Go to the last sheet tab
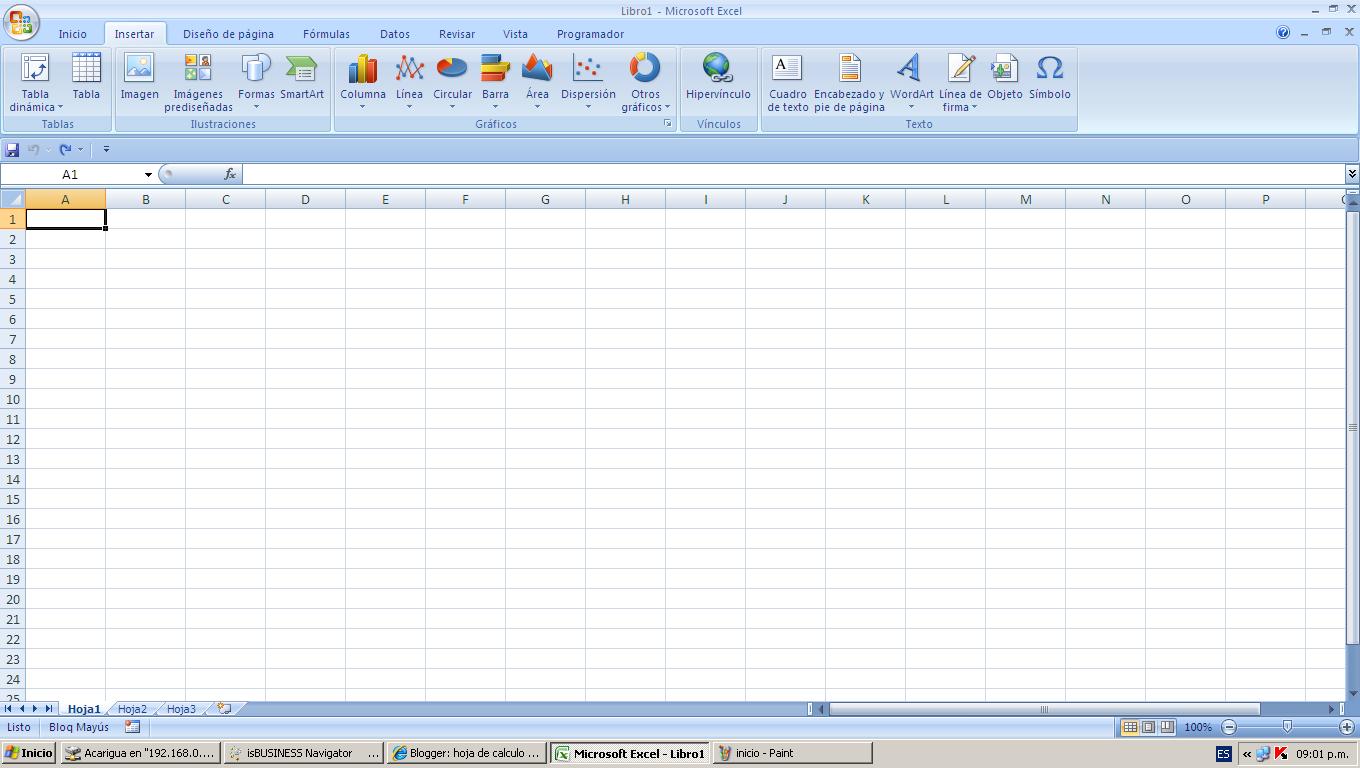Viewport: 1360px width, 768px height. coord(48,709)
